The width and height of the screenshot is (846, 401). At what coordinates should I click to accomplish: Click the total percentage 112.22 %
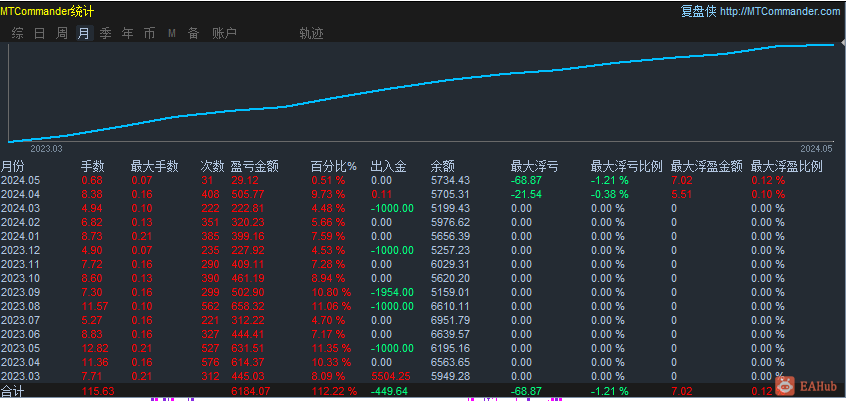point(334,391)
